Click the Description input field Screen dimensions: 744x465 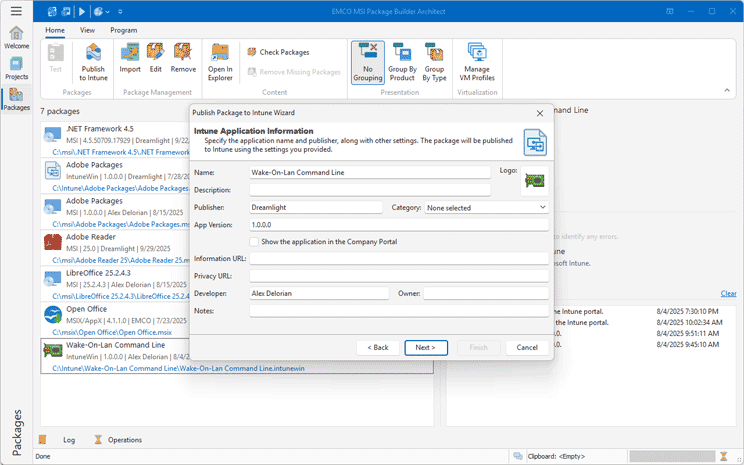(x=370, y=189)
